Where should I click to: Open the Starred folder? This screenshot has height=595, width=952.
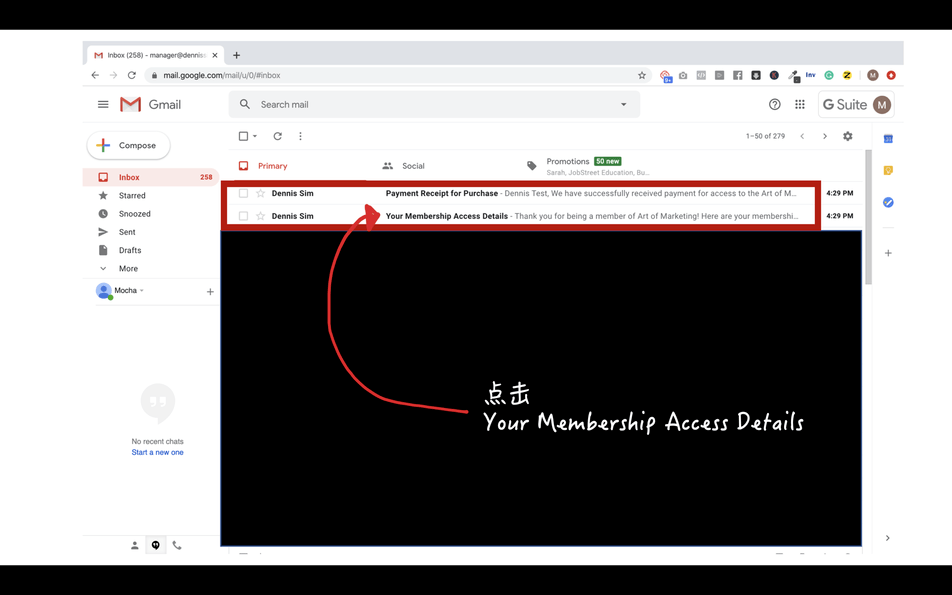tap(151, 196)
